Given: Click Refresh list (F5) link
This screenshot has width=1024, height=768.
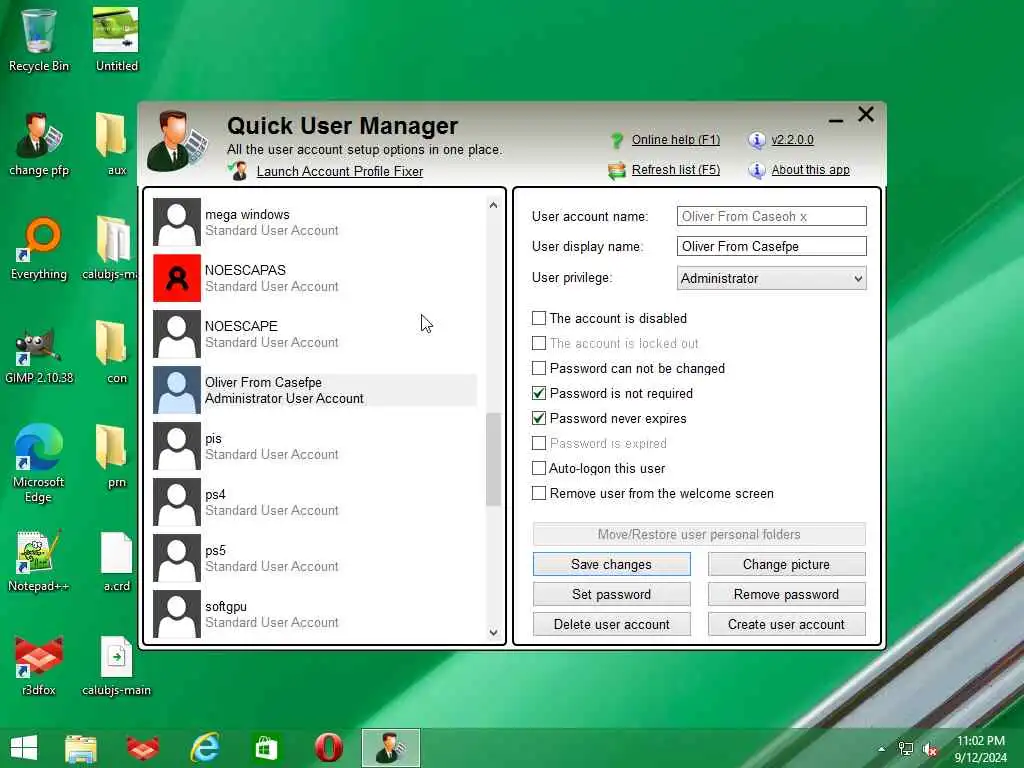Looking at the screenshot, I should click(675, 170).
